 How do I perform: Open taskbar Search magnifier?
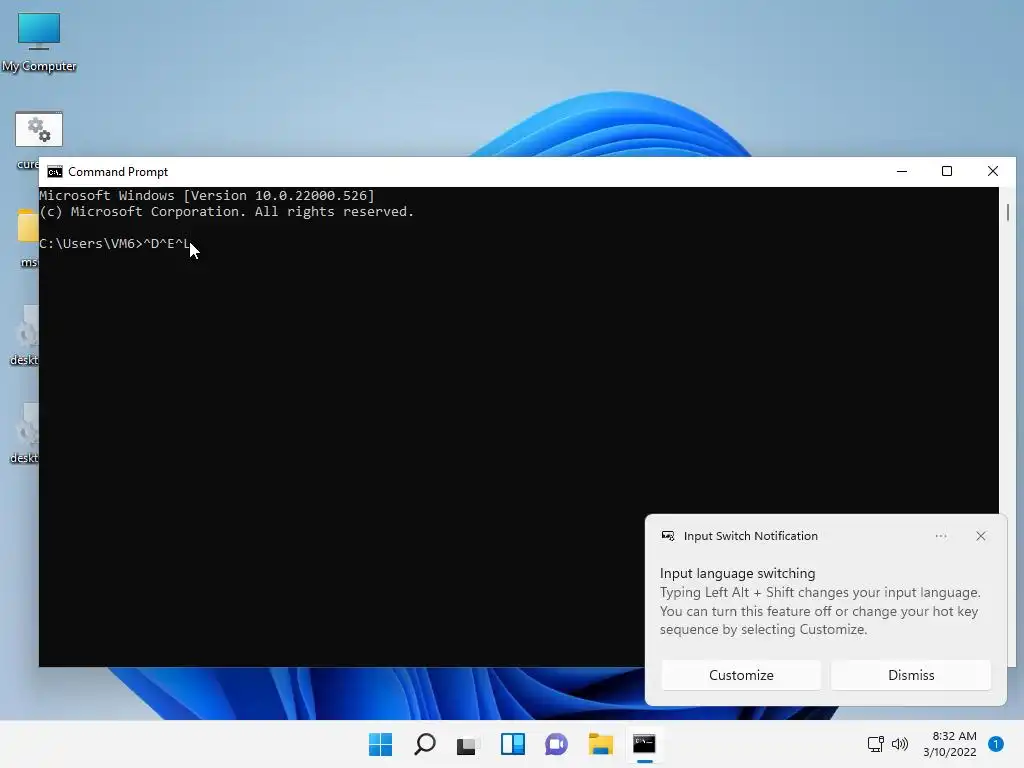425,744
